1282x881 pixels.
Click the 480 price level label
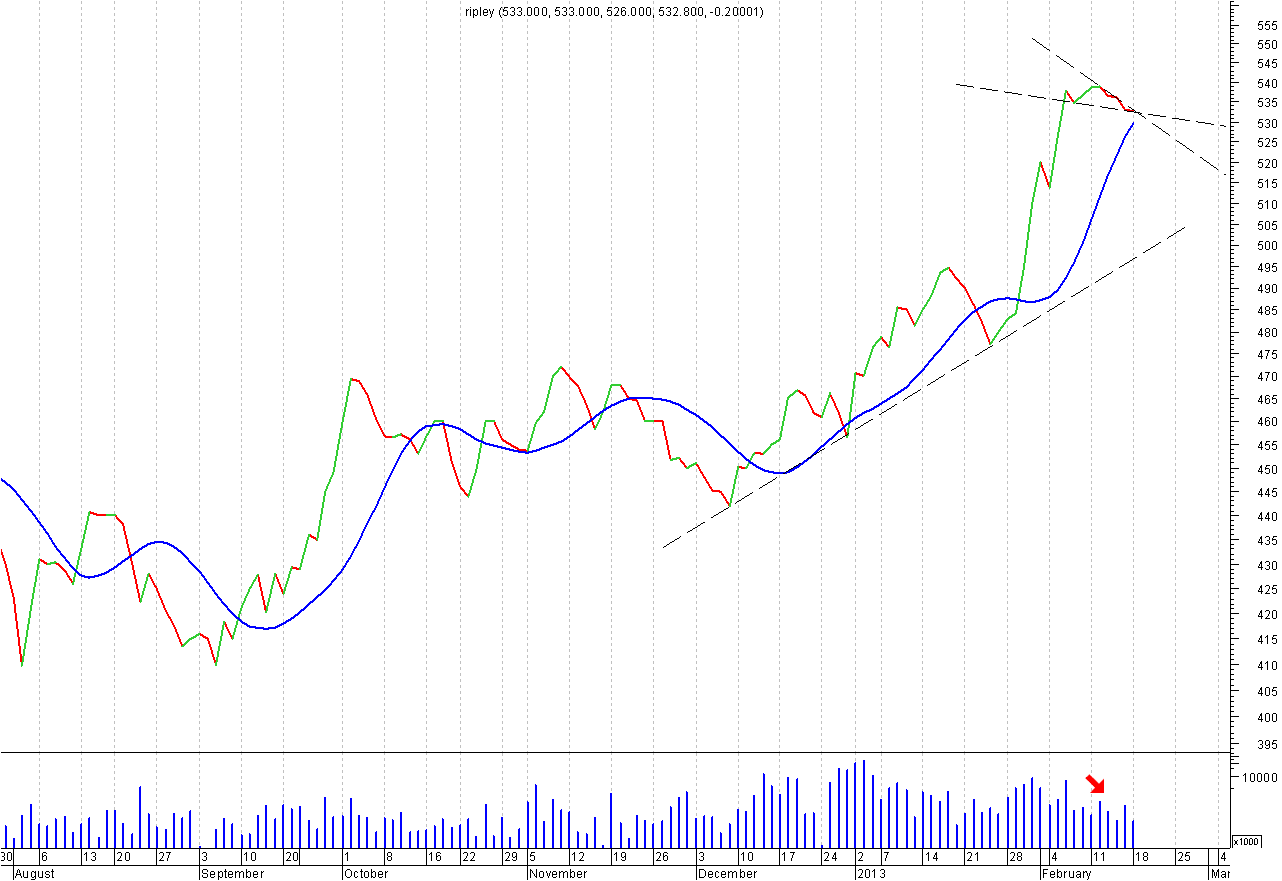coord(1266,332)
